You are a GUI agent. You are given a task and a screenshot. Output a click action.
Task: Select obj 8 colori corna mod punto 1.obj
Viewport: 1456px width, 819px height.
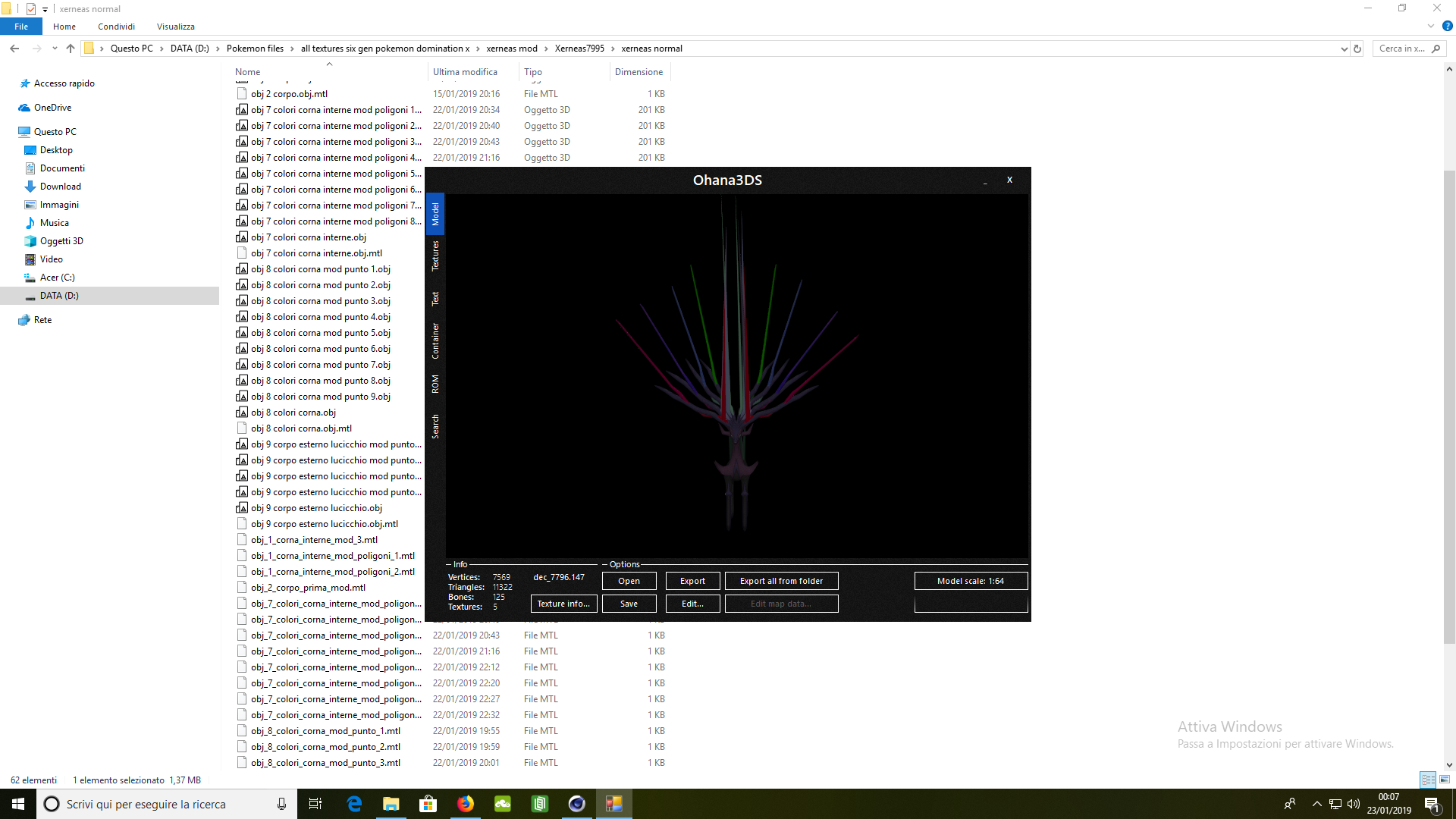[x=320, y=269]
